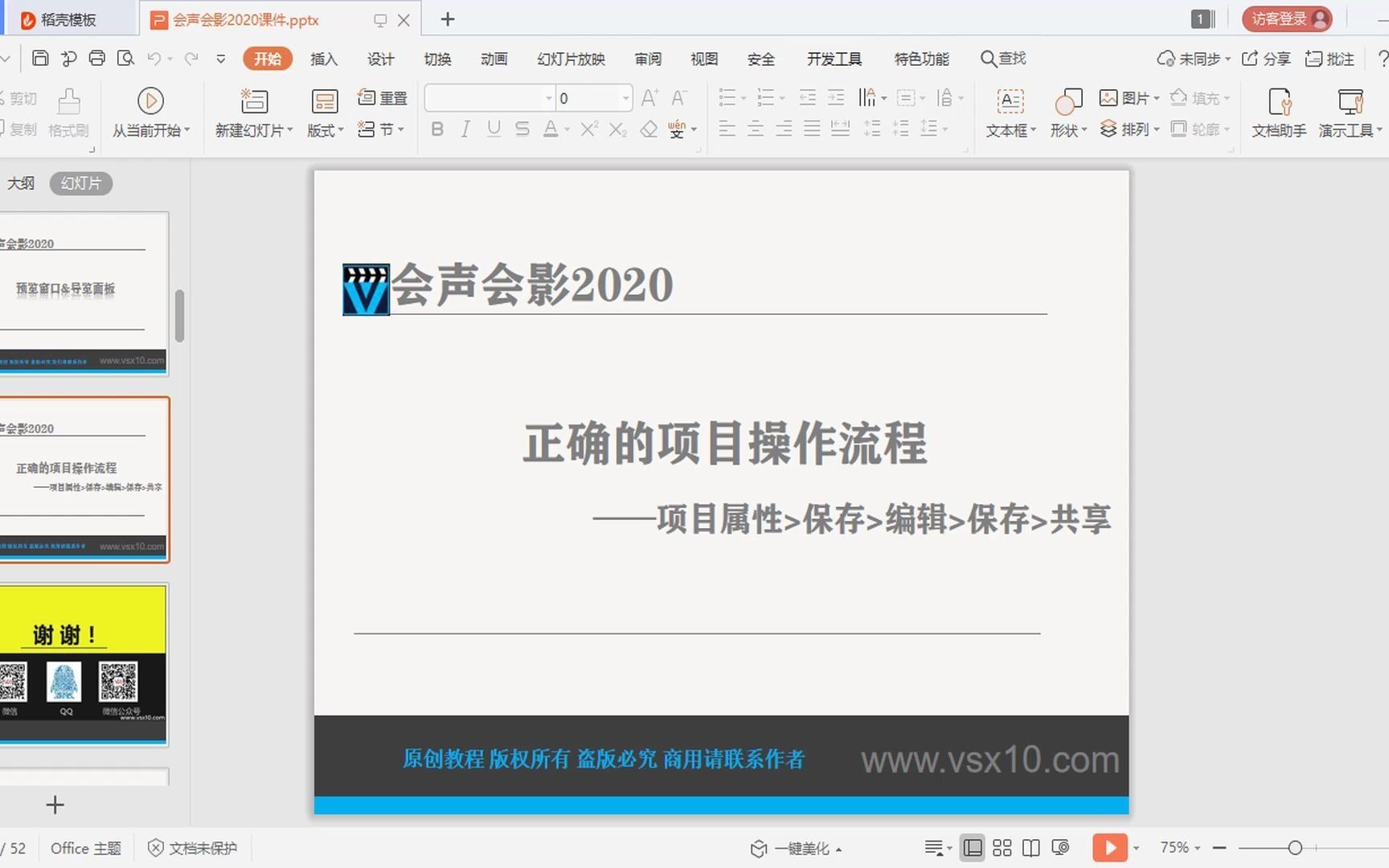Click the align left icon
This screenshot has height=868, width=1389.
coord(727,129)
